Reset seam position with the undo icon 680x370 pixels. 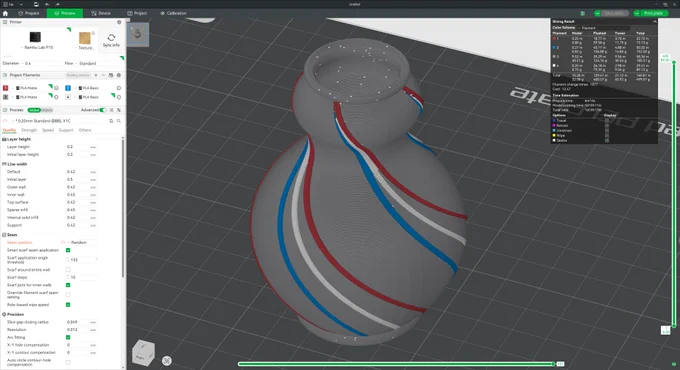point(63,242)
